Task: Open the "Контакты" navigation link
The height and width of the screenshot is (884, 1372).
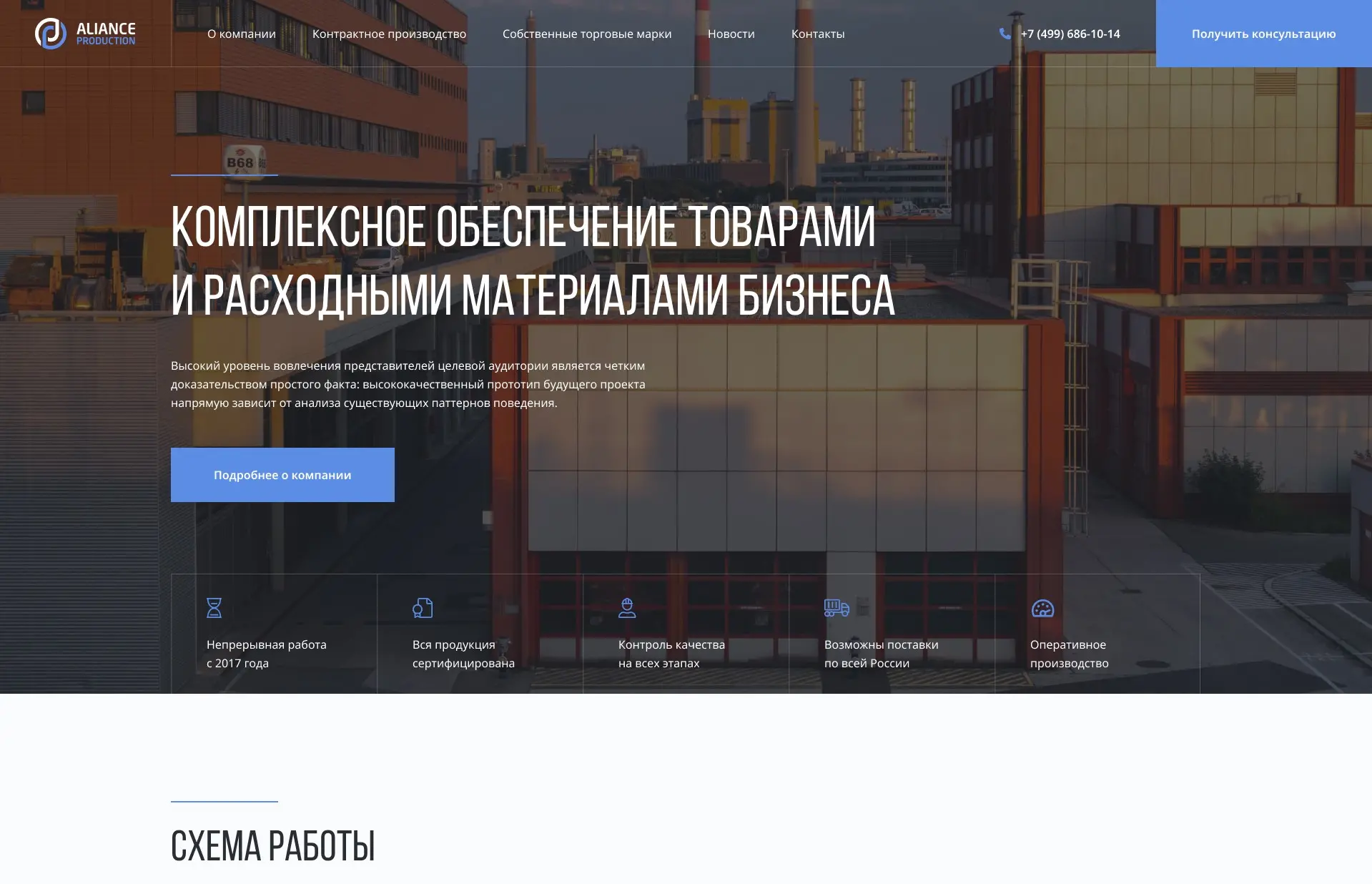Action: point(817,34)
